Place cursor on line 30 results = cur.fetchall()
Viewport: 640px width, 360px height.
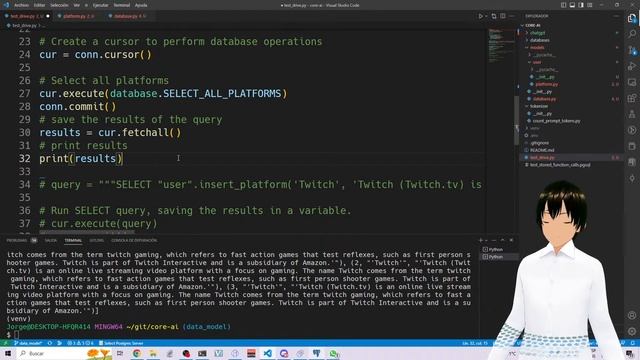[110, 133]
